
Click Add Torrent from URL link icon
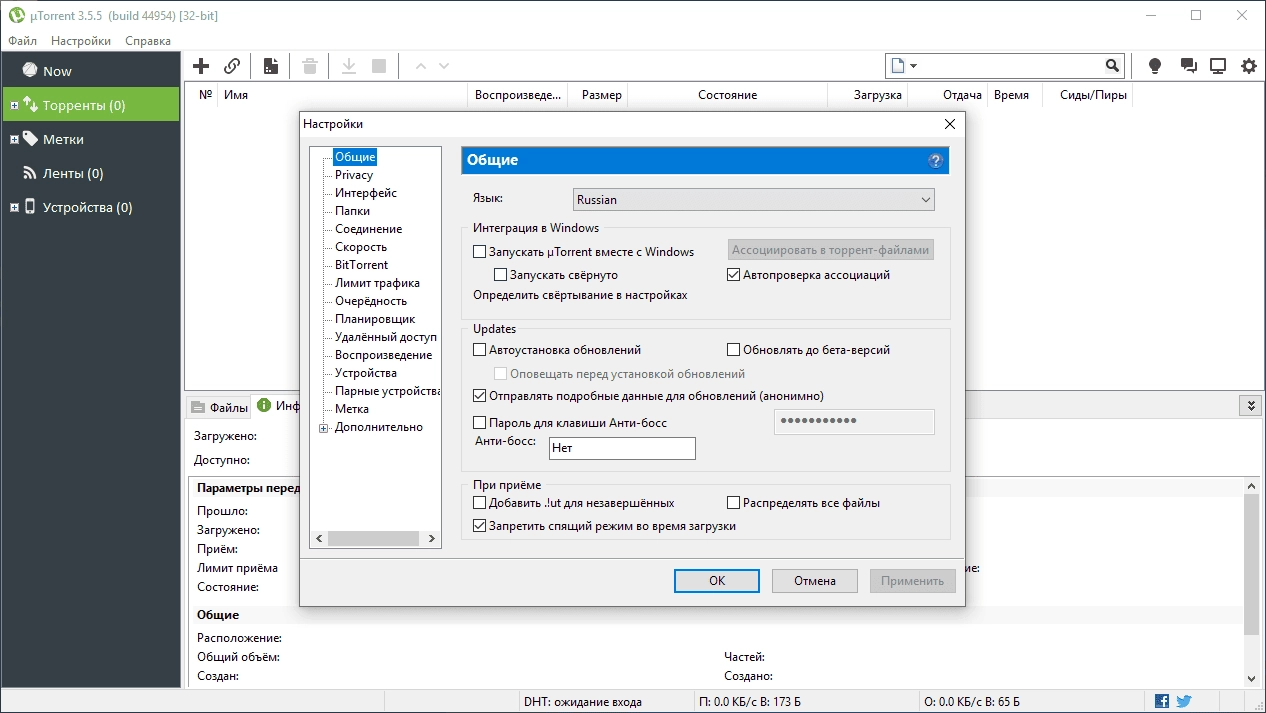232,66
